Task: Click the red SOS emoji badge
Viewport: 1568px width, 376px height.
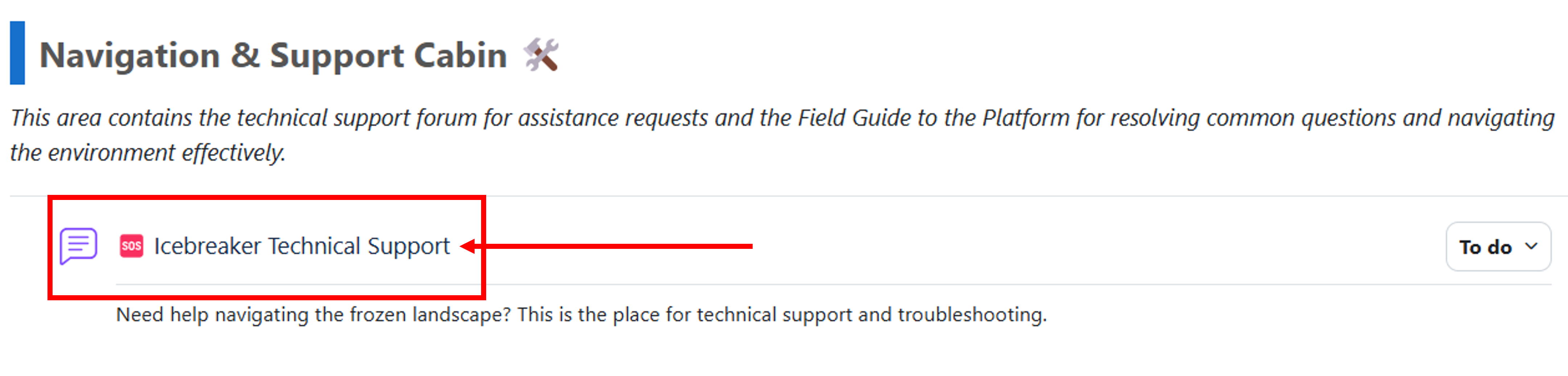Action: pos(131,246)
